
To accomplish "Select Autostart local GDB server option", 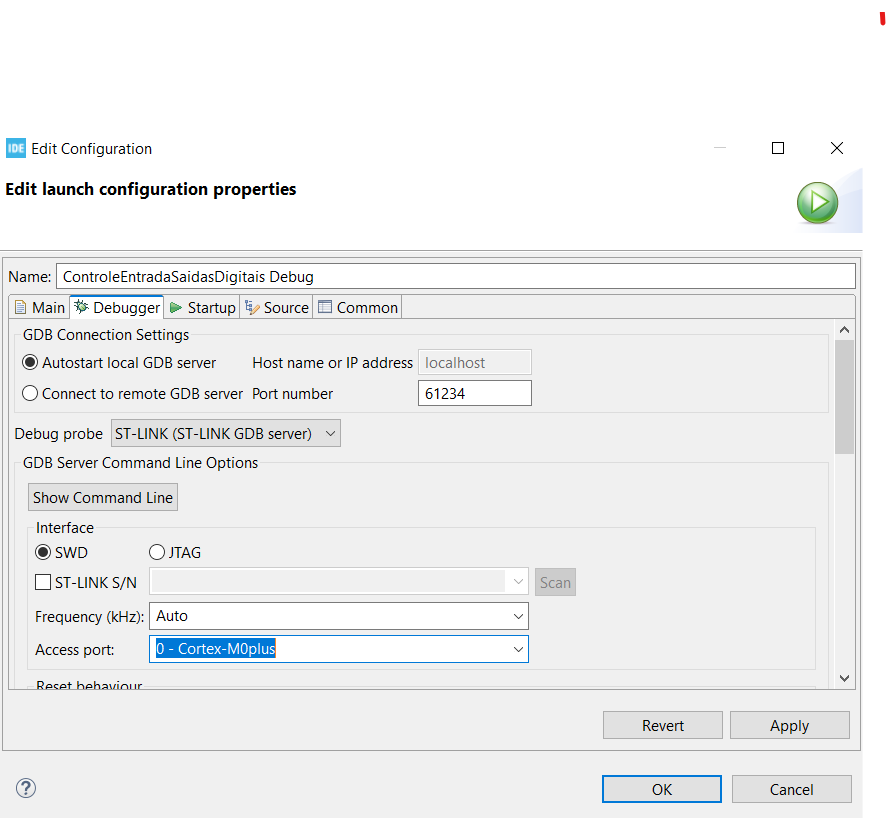I will coord(31,363).
